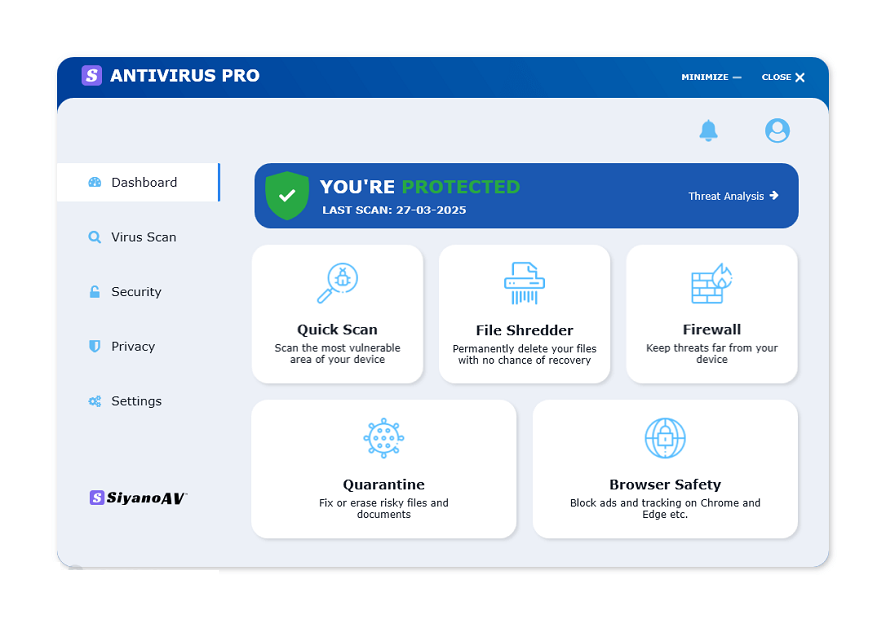Viewport: 886px width, 624px height.
Task: Open File Shredder card
Action: [524, 314]
